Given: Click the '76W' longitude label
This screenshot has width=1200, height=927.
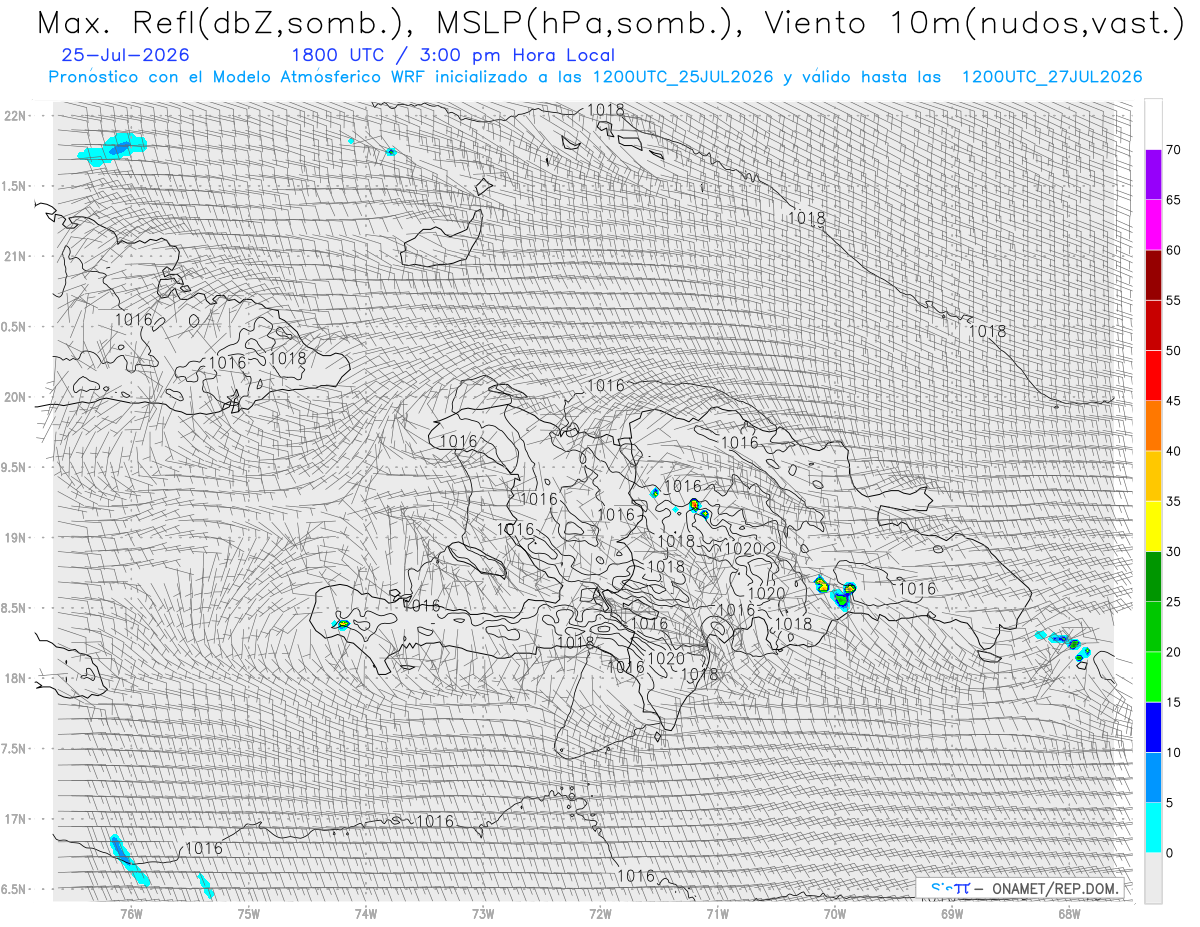Looking at the screenshot, I should click(131, 913).
